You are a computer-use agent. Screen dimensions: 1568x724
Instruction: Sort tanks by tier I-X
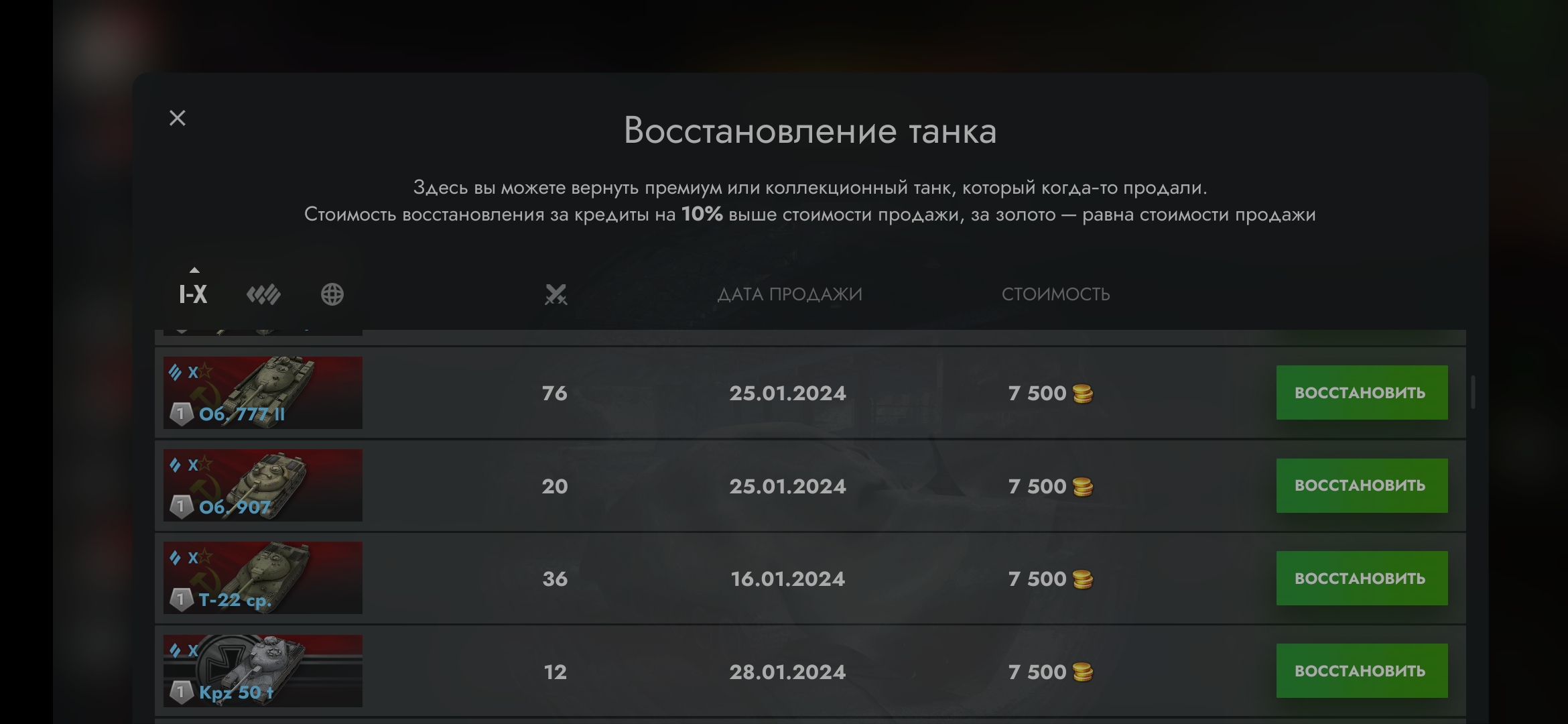click(193, 294)
